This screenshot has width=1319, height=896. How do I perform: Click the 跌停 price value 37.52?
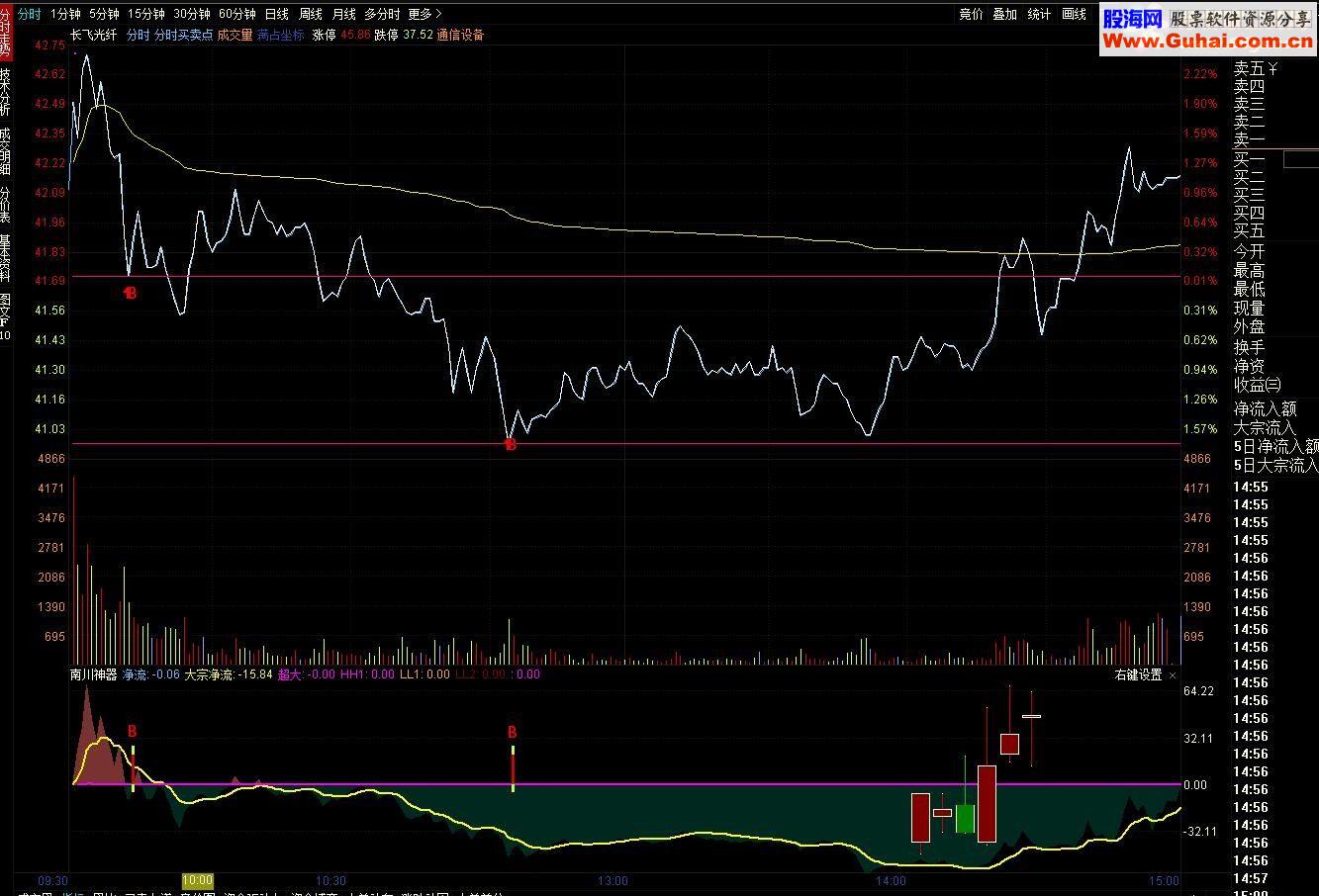pos(418,35)
